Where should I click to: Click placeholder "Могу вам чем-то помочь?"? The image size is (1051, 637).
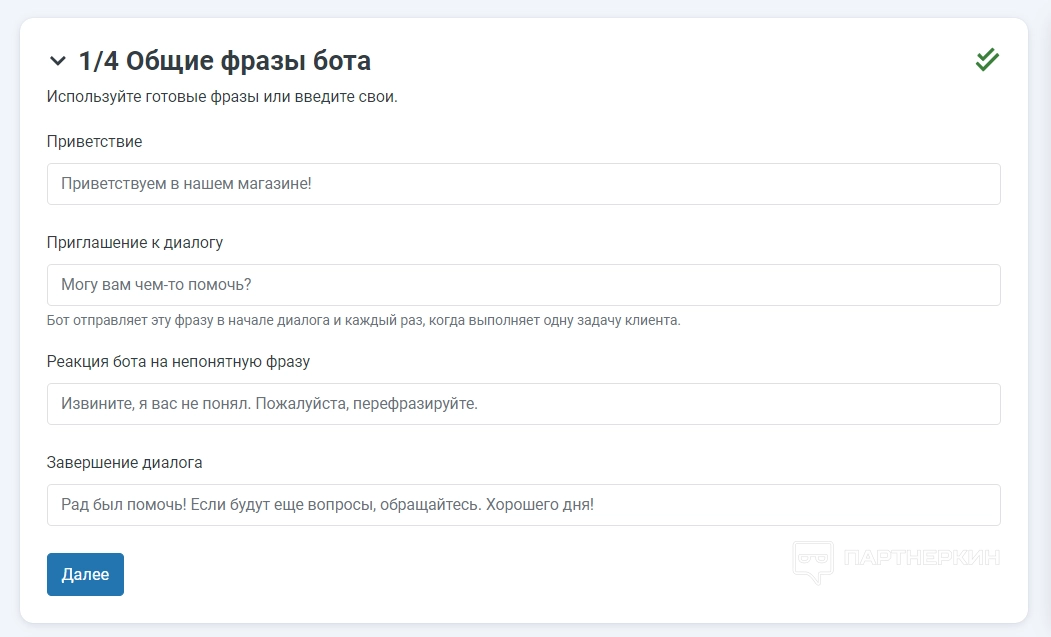pos(156,285)
